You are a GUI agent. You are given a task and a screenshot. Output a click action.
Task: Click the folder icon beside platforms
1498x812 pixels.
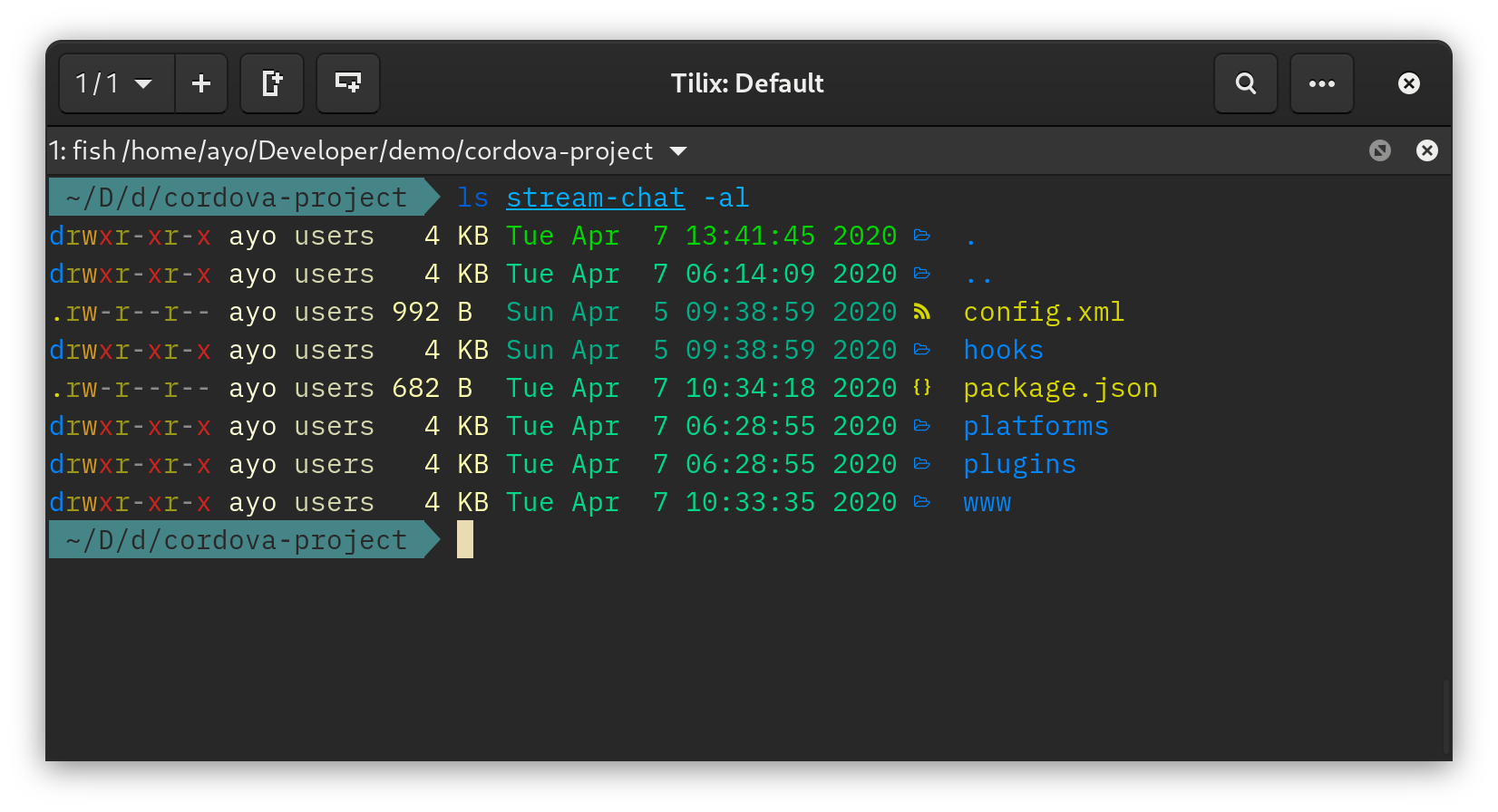922,426
